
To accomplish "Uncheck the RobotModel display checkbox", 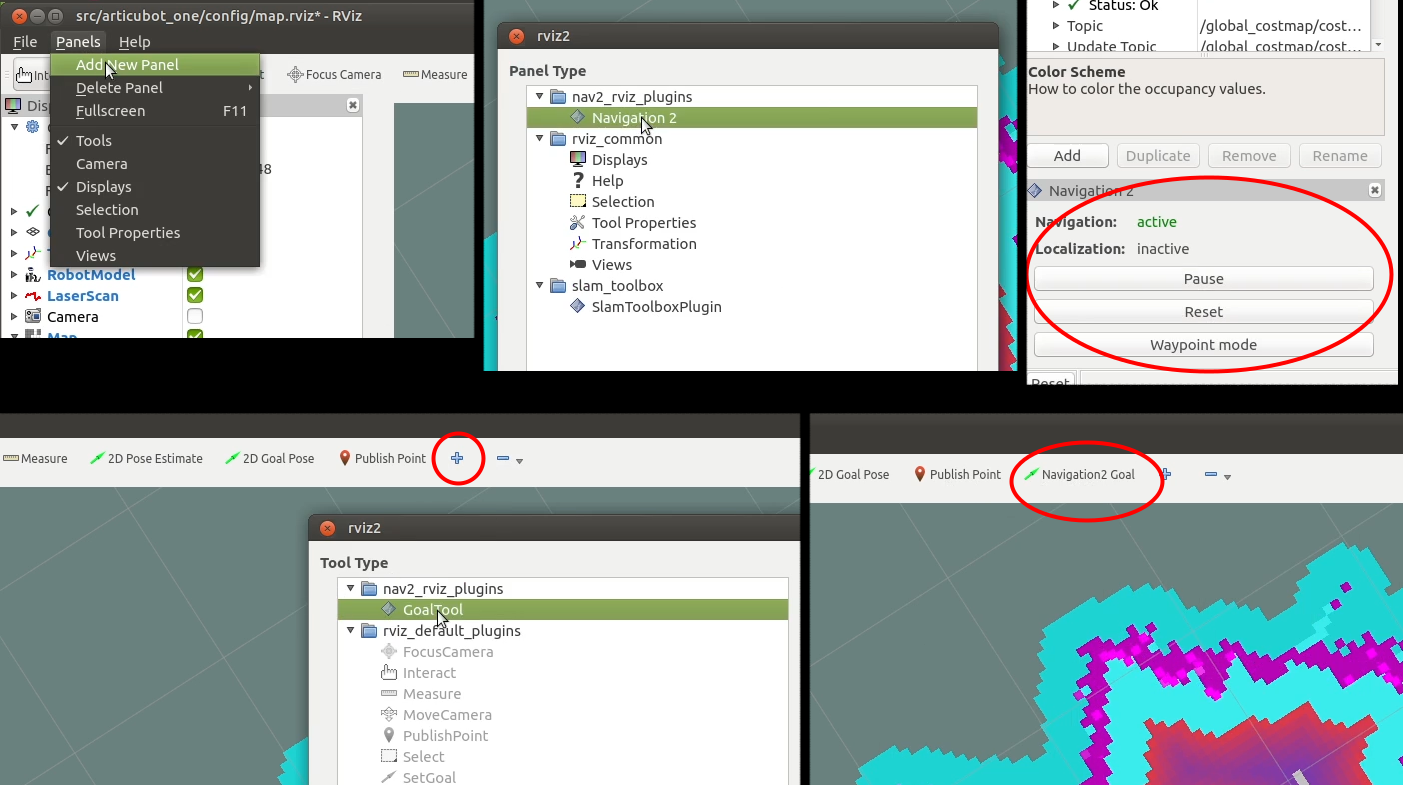I will tap(195, 275).
